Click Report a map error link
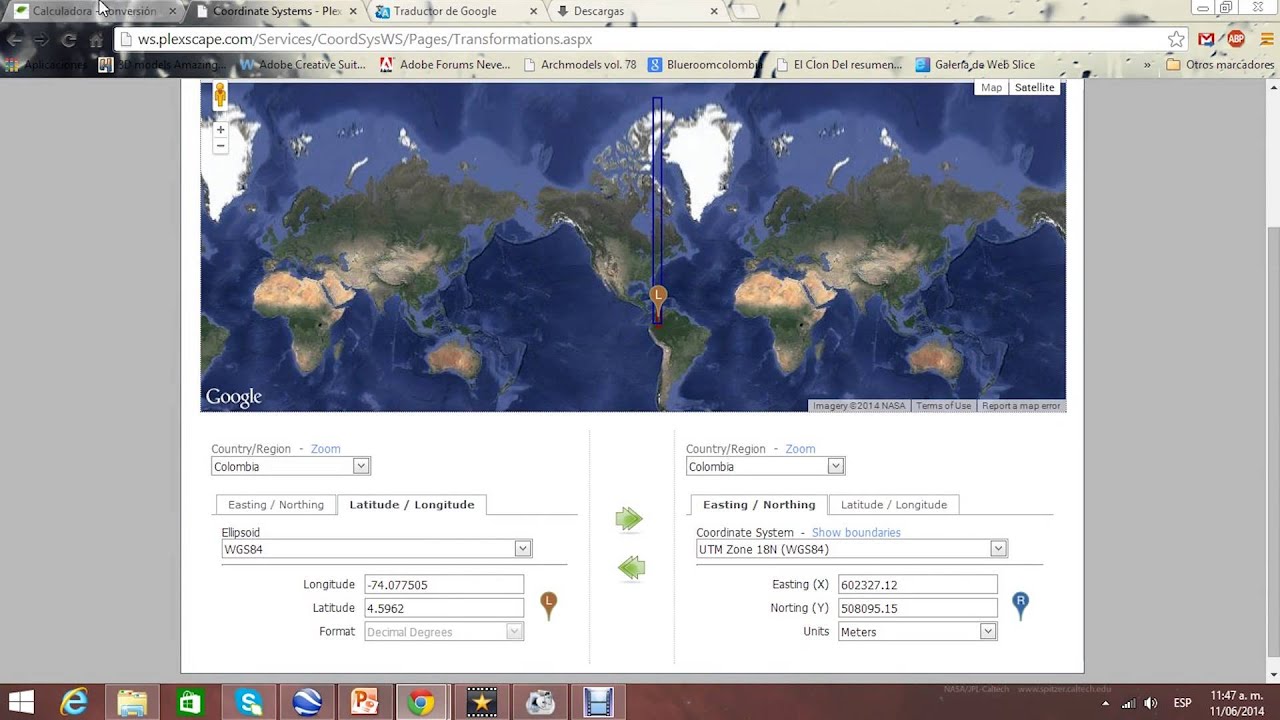Viewport: 1280px width, 720px height. click(1021, 406)
